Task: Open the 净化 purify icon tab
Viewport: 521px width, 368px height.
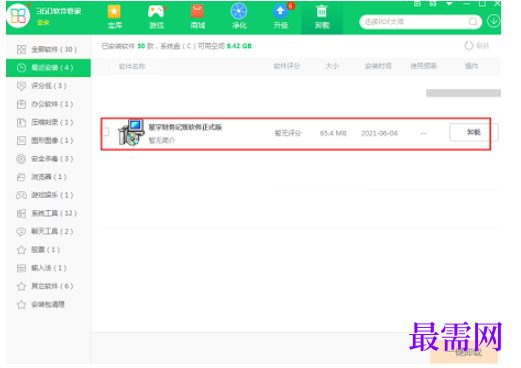Action: coord(239,16)
